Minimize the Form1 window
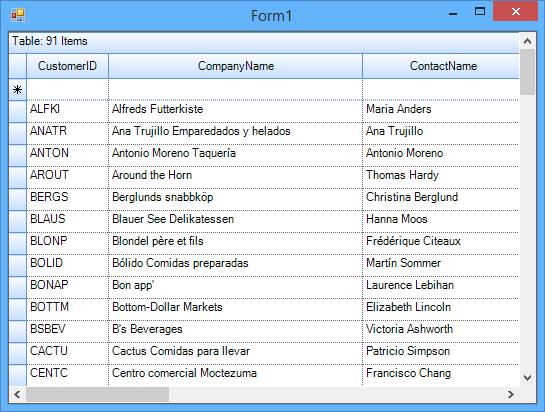 (453, 13)
